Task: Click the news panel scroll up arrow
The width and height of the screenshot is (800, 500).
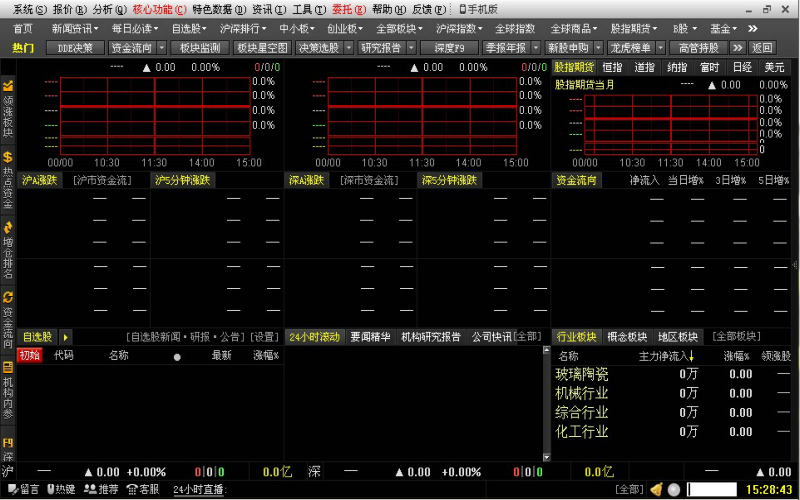Action: coord(546,351)
